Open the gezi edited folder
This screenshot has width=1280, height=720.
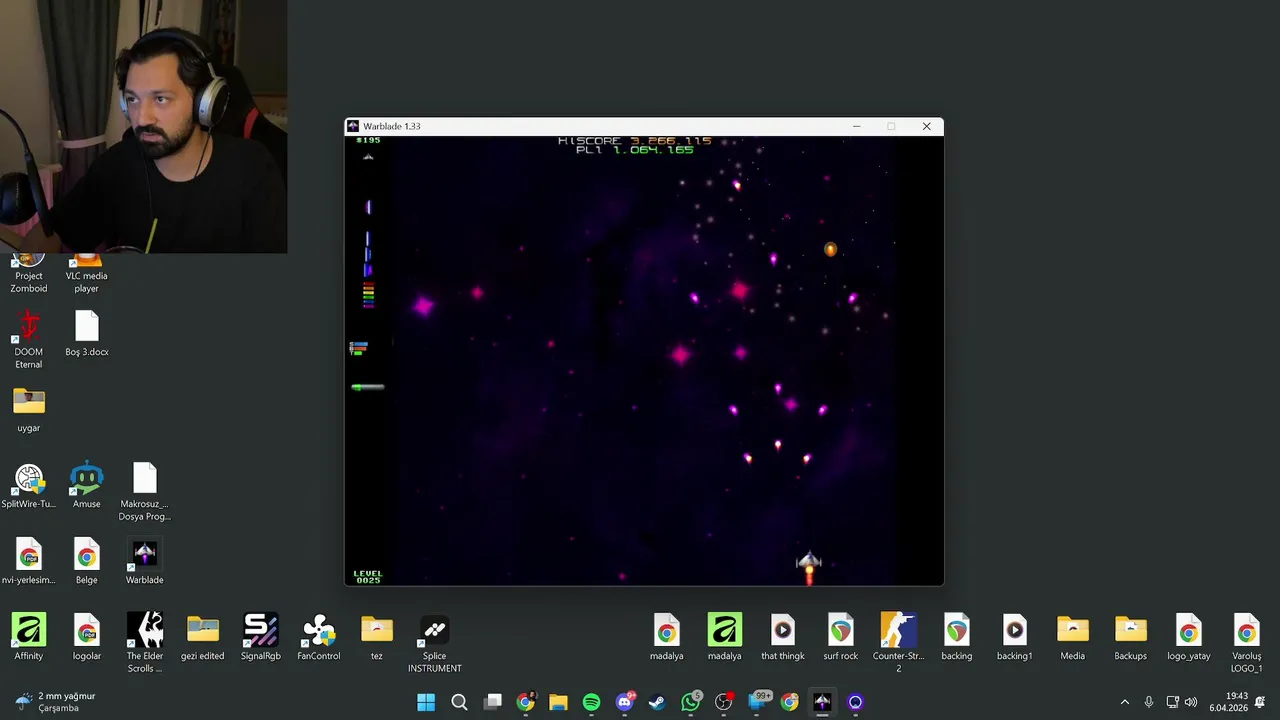[203, 637]
